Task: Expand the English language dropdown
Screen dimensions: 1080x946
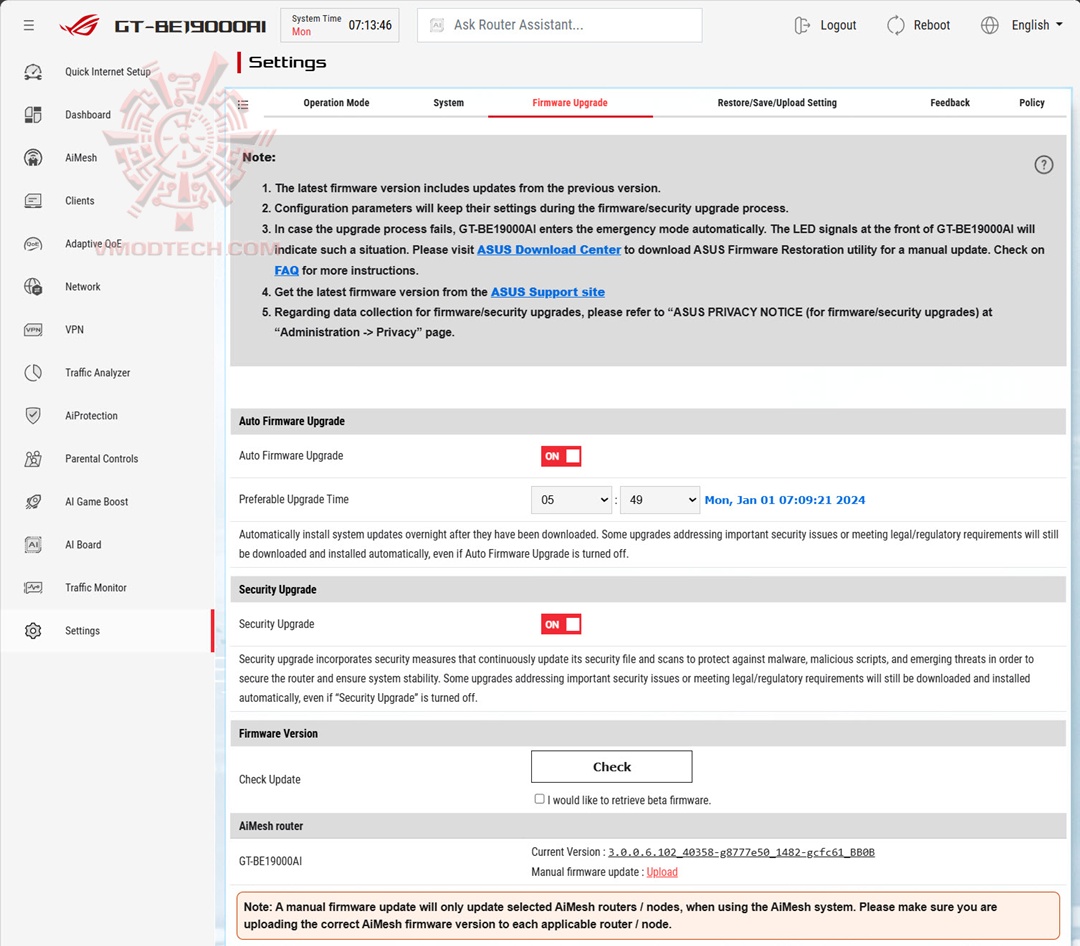Action: [1037, 25]
